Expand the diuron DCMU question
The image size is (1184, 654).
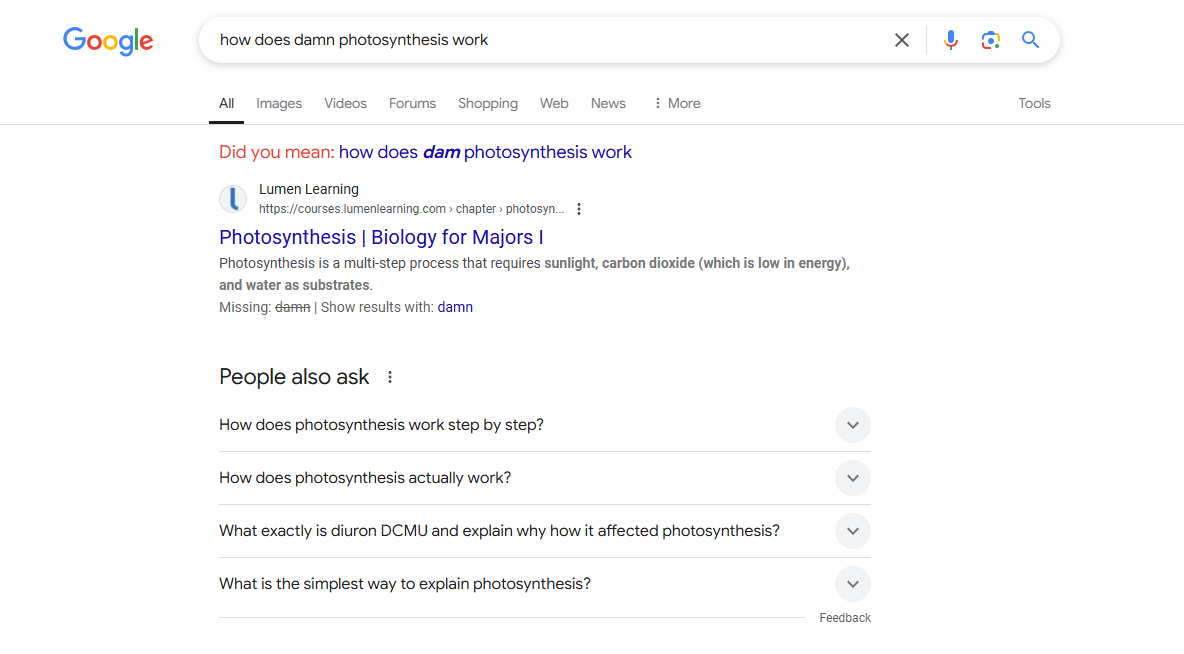tap(852, 531)
